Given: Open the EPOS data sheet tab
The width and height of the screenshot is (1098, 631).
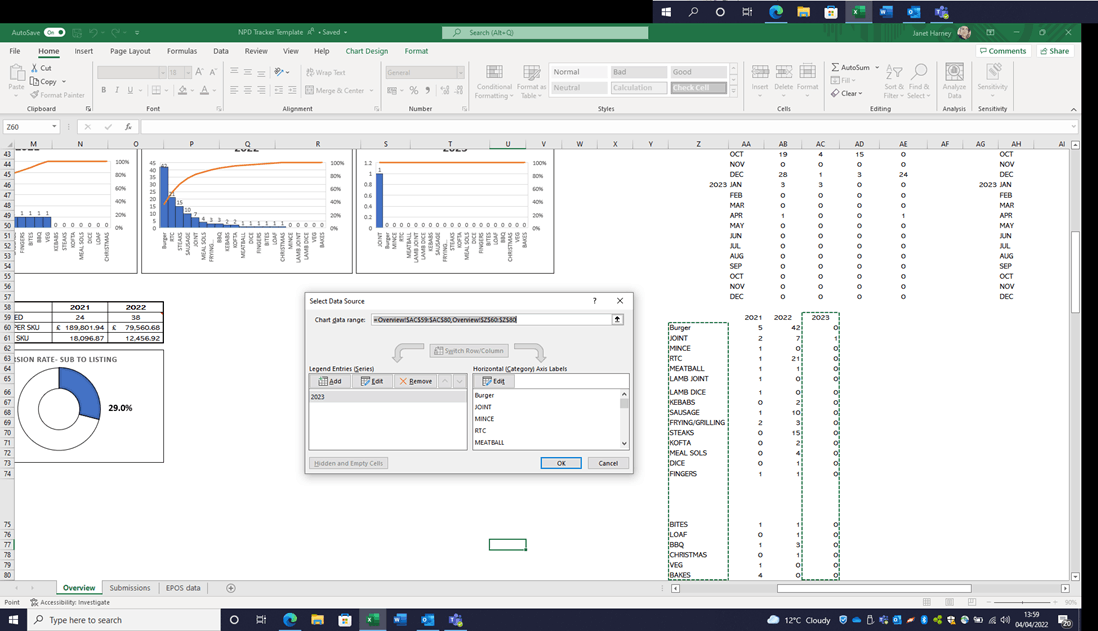Looking at the screenshot, I should (183, 588).
